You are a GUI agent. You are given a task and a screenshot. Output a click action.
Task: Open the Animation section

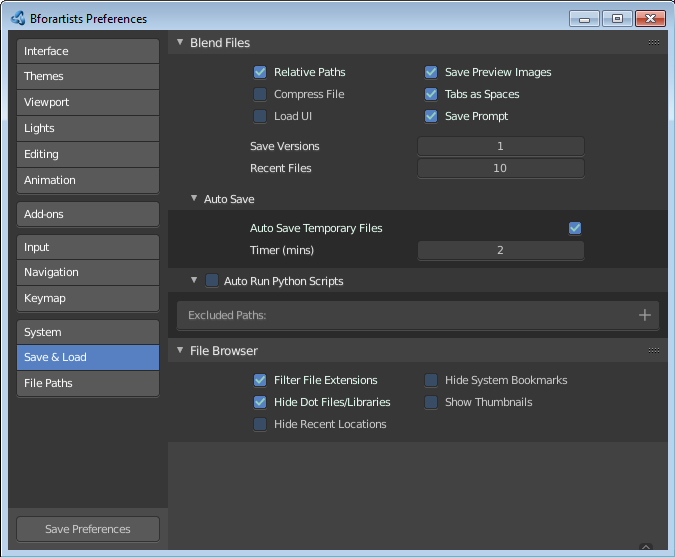pos(88,180)
